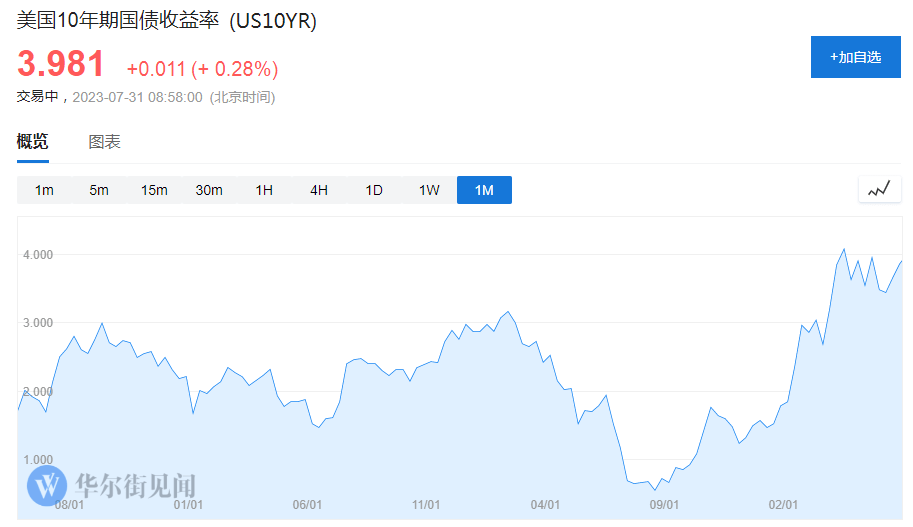The height and width of the screenshot is (527, 913).
Task: Switch chart to 1H interval
Action: click(264, 190)
